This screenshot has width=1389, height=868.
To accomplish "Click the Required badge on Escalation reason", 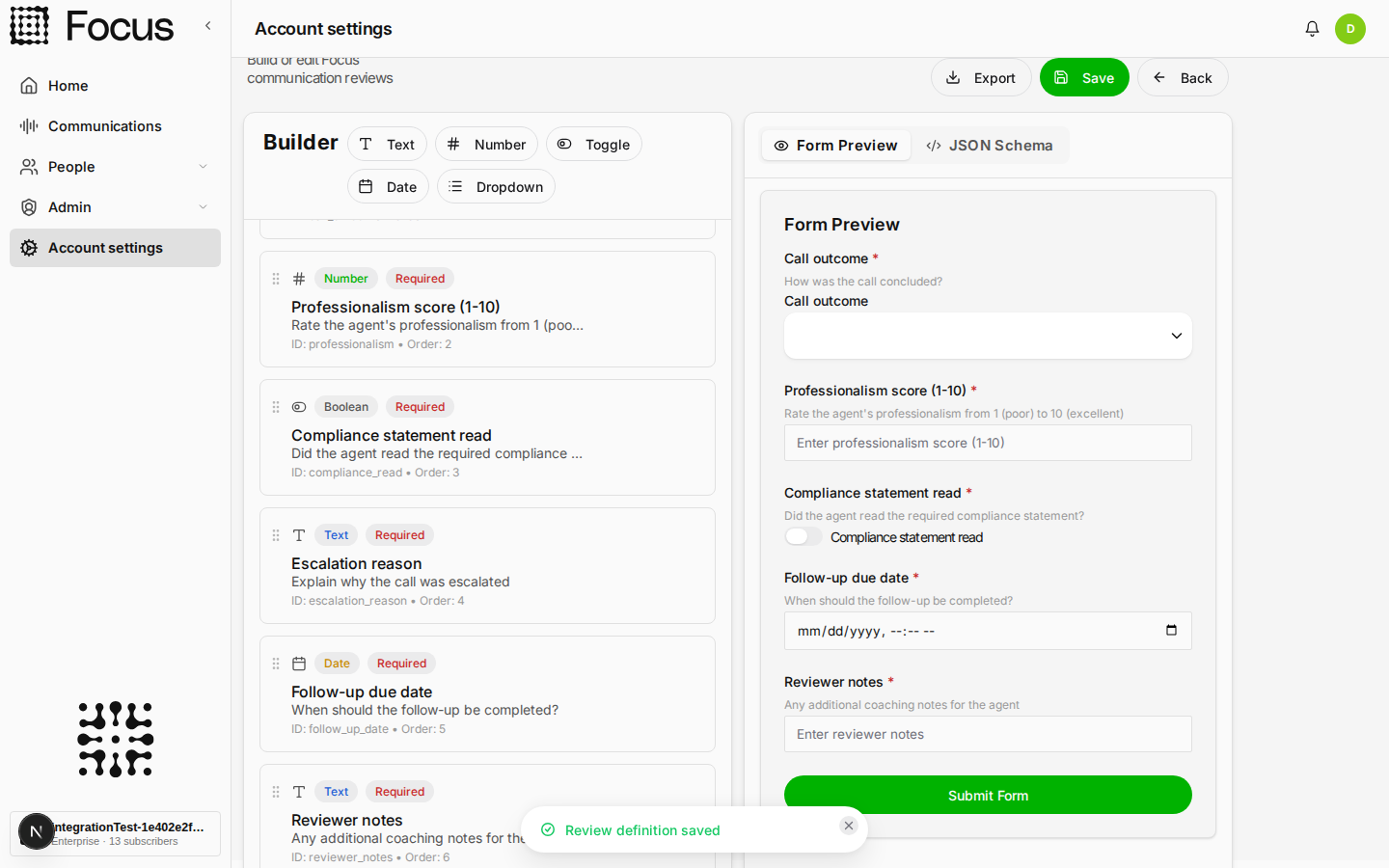I will coord(399,535).
